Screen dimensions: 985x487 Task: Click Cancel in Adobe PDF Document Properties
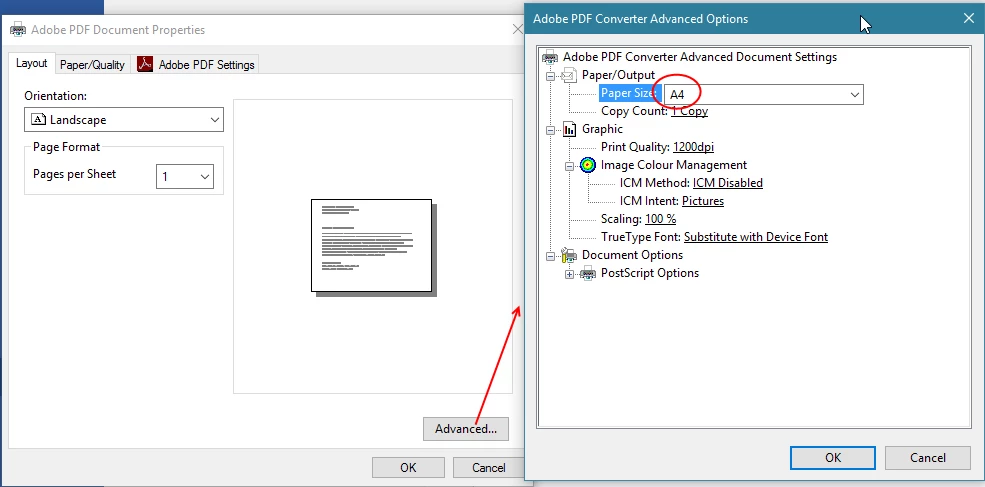pos(488,468)
